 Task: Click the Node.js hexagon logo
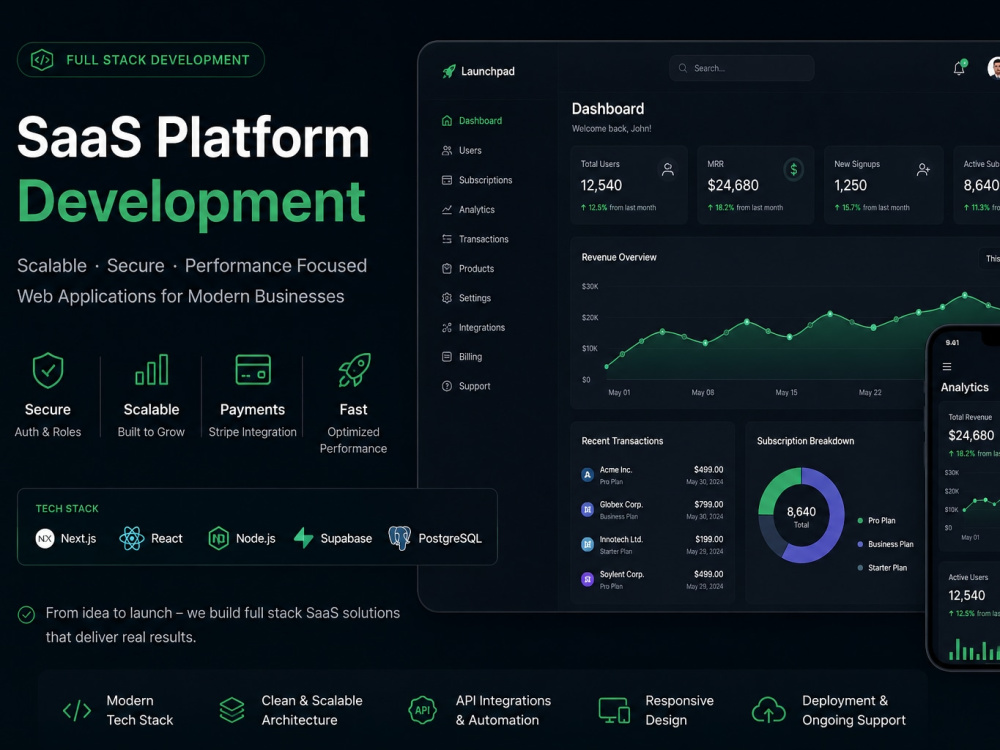click(218, 539)
